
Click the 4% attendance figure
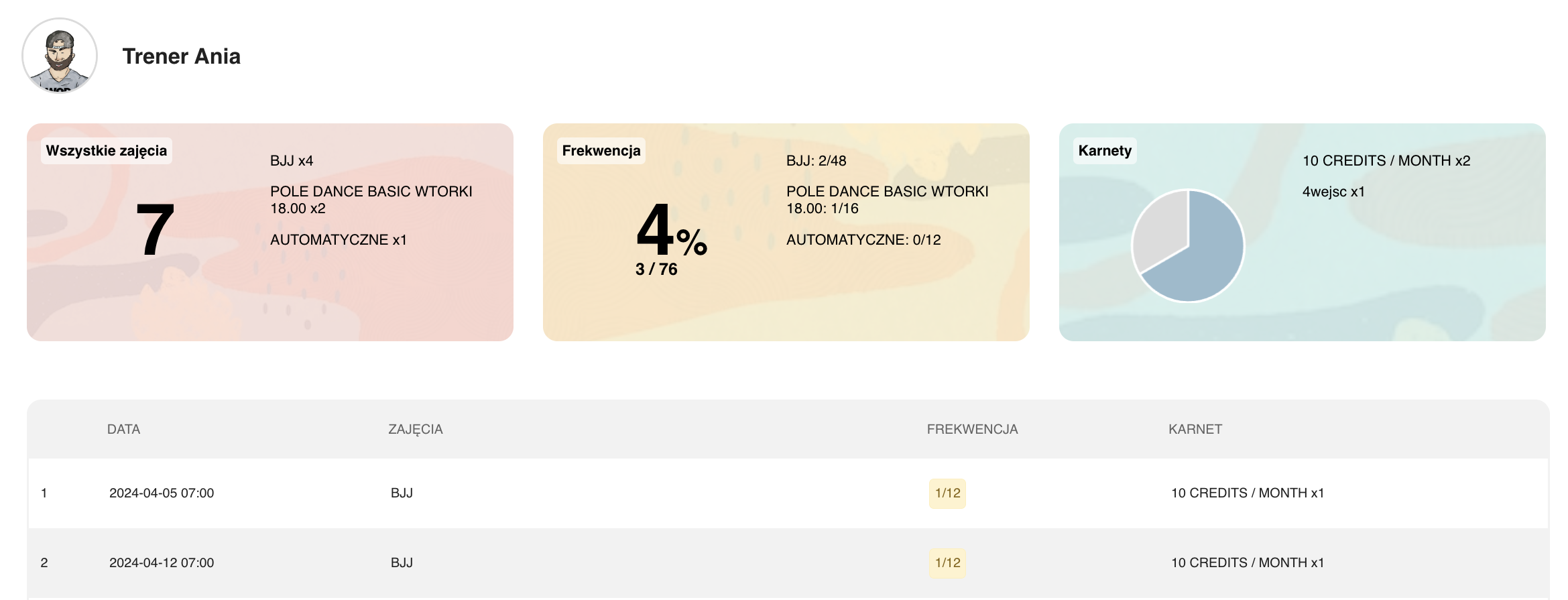click(671, 230)
